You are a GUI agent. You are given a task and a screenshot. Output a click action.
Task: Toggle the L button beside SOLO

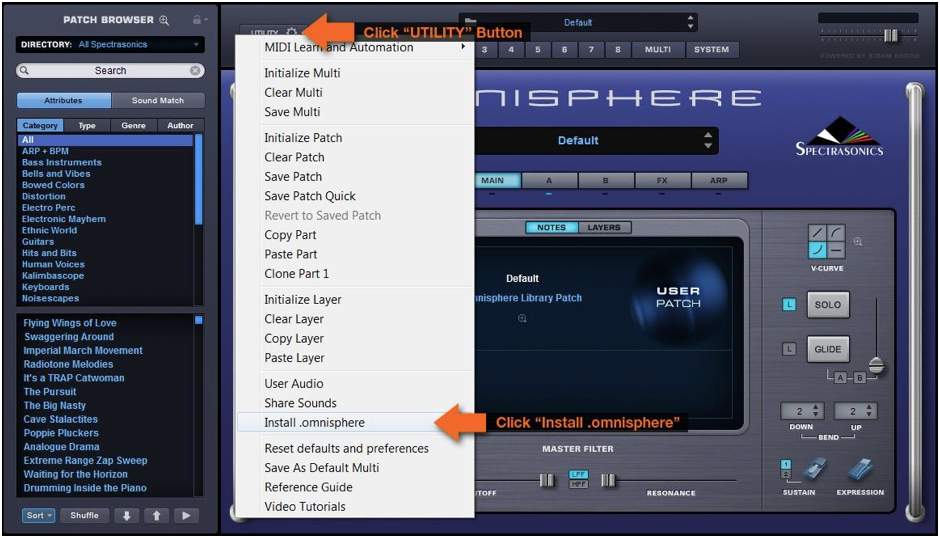(789, 305)
